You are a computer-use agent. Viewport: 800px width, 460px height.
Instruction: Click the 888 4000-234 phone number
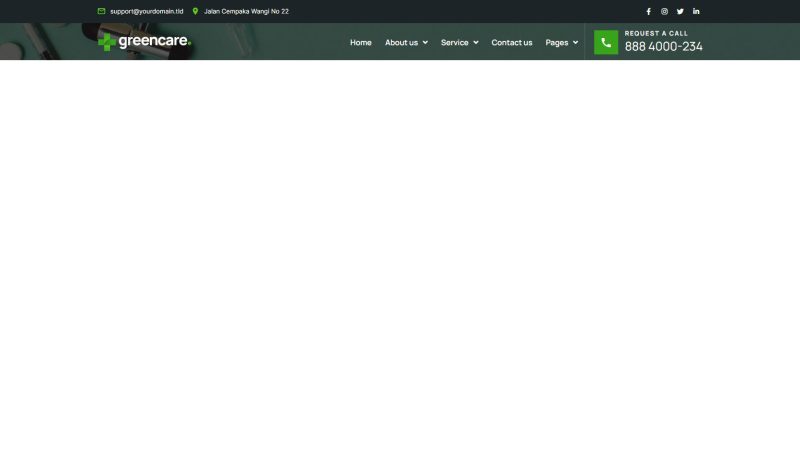663,47
